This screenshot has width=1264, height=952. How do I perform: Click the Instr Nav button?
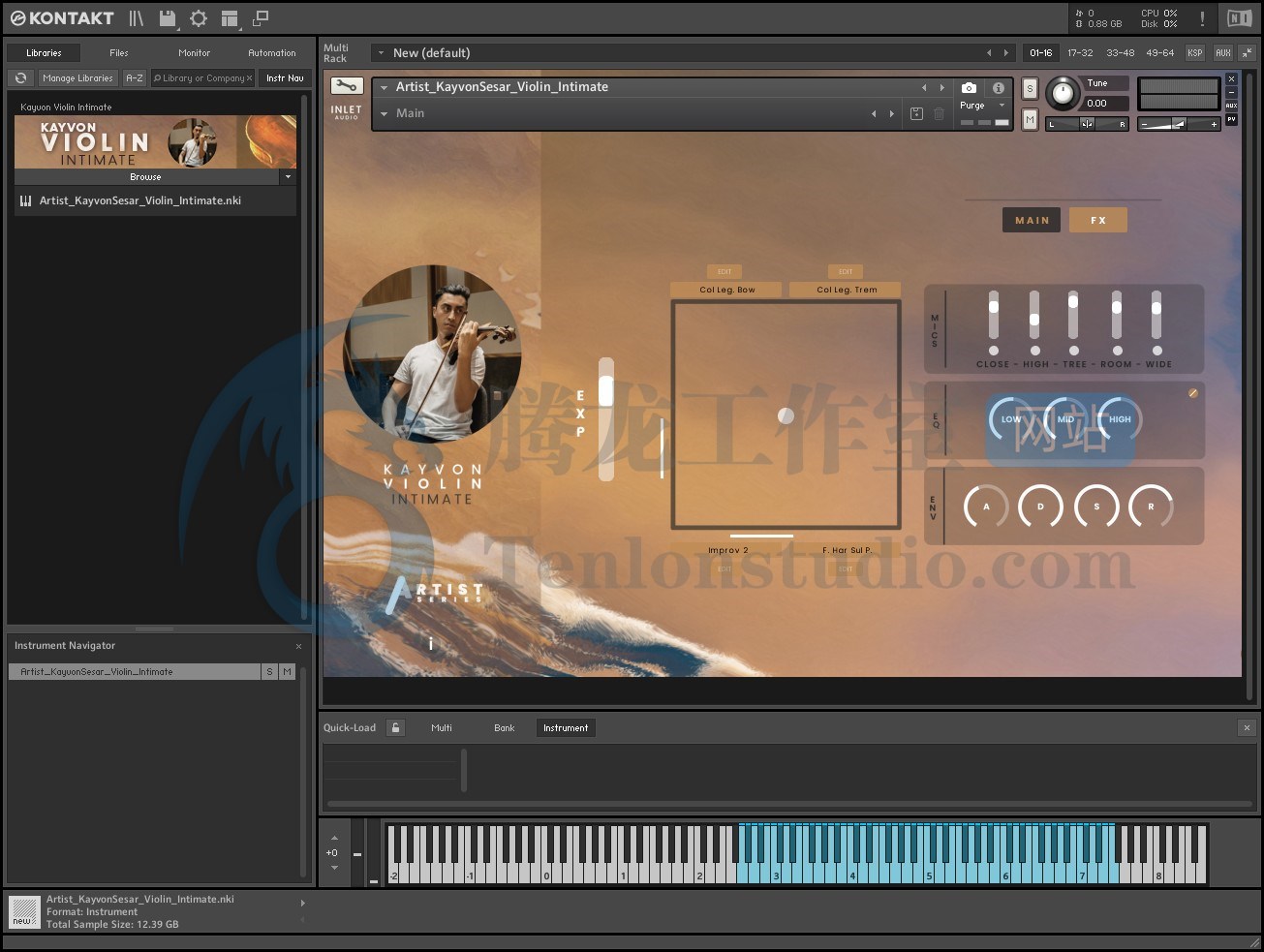point(285,78)
